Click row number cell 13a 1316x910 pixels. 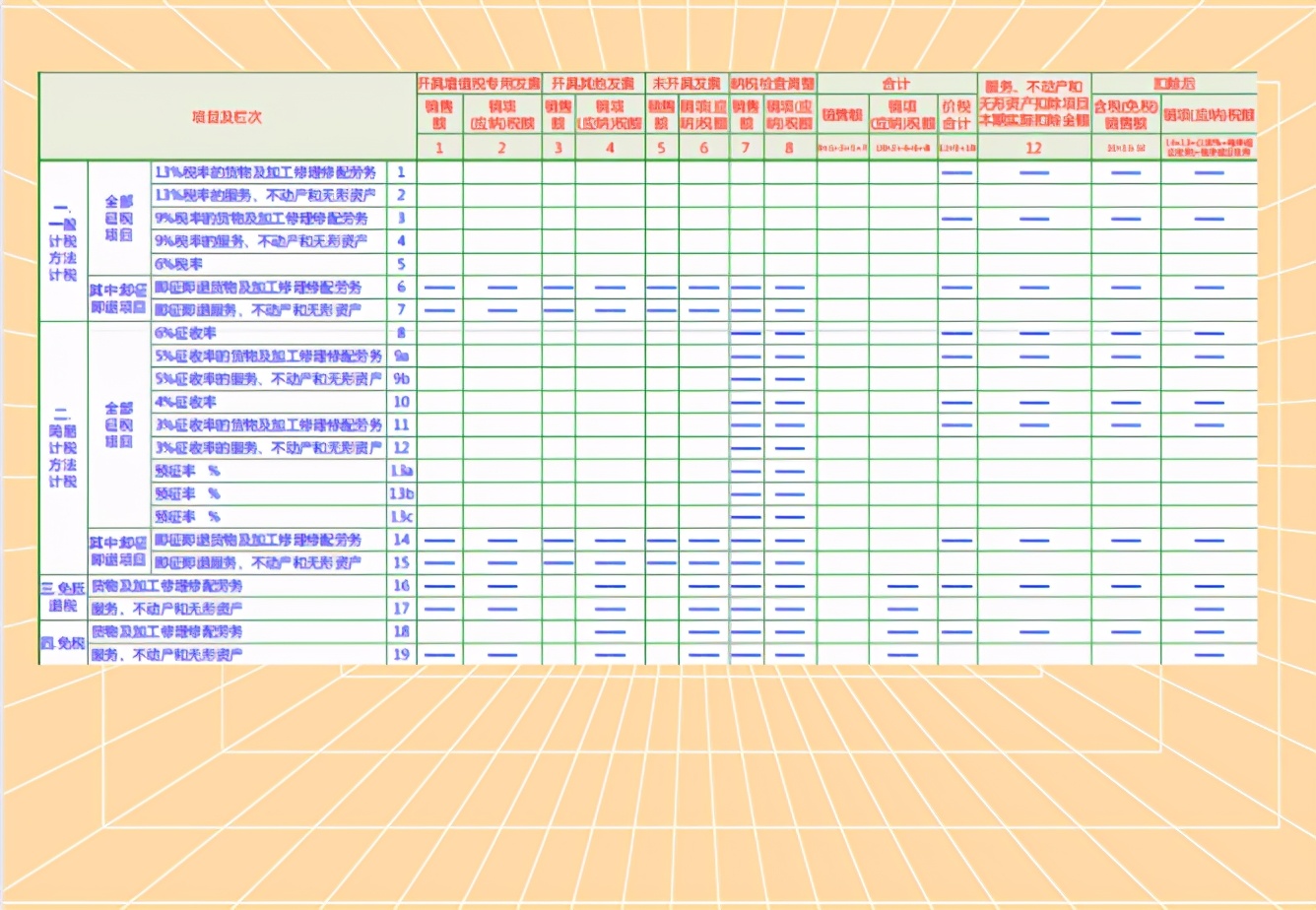401,471
